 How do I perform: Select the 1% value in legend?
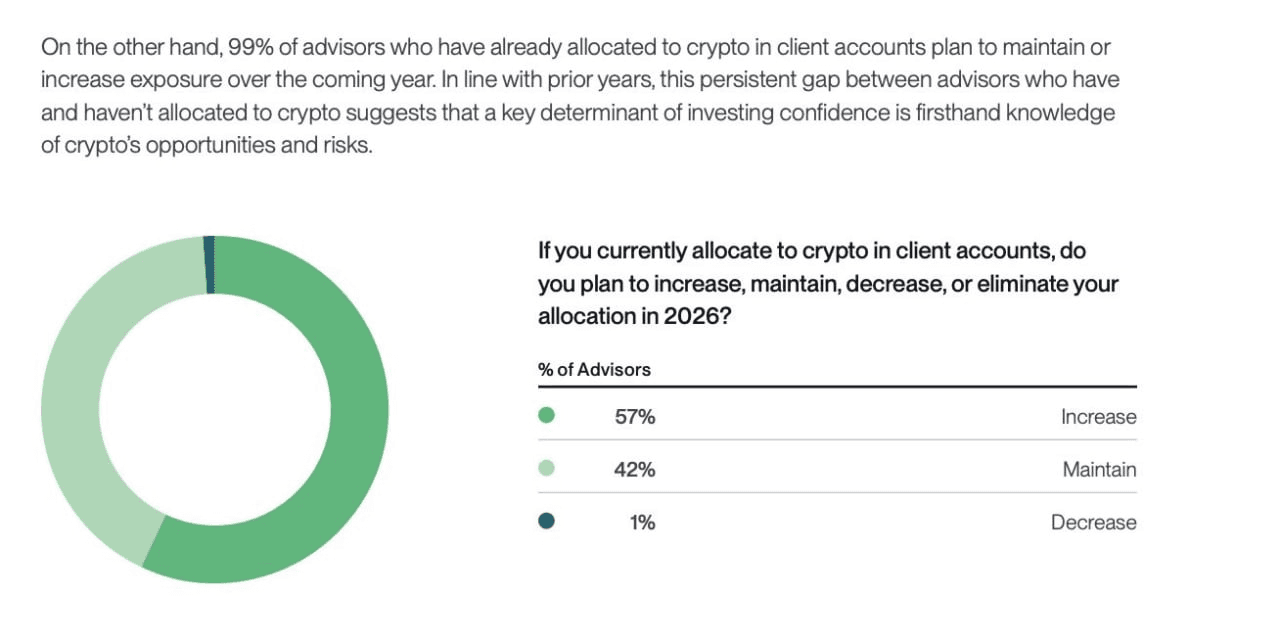coord(642,522)
